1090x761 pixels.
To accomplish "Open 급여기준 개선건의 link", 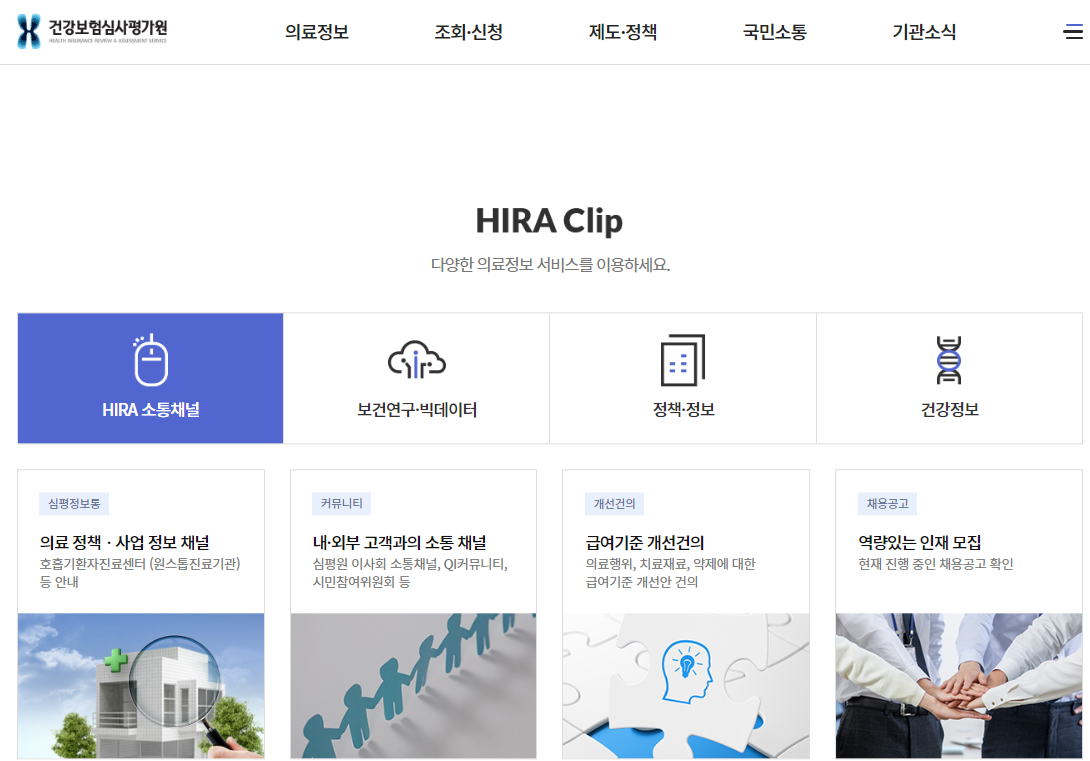I will [x=645, y=542].
